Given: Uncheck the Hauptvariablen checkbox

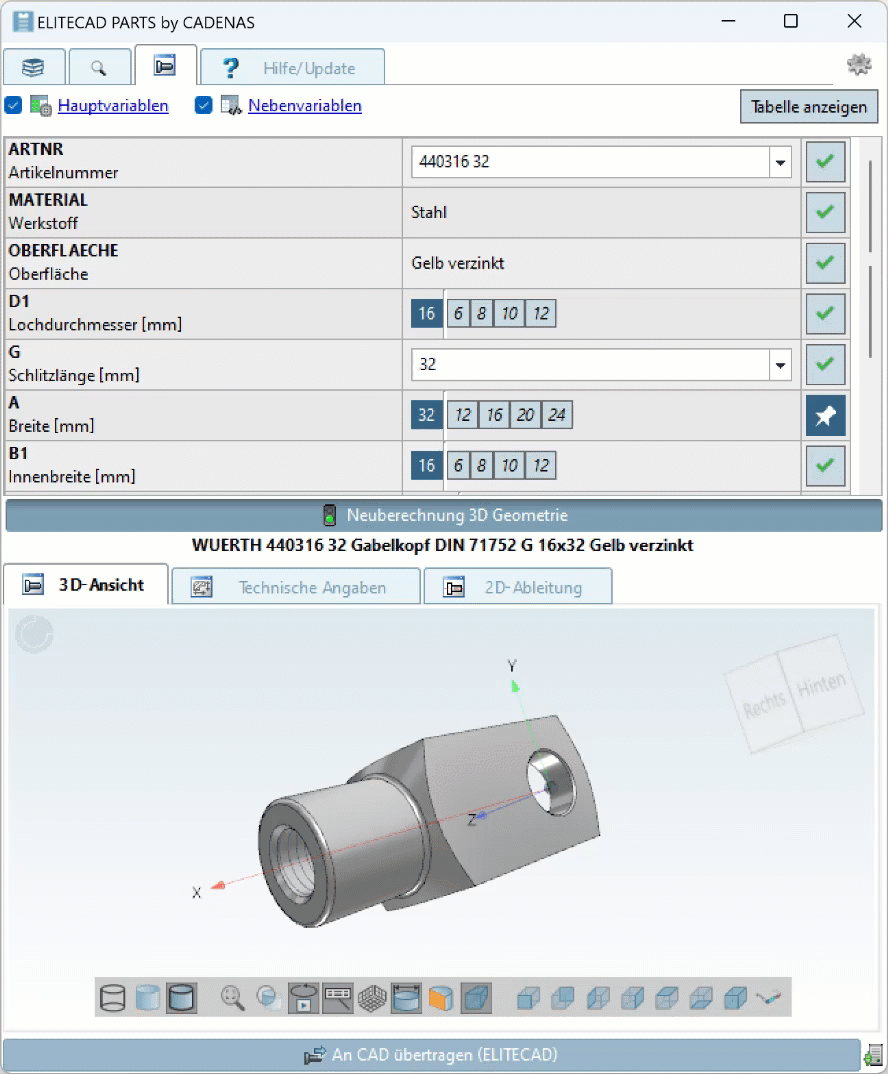Looking at the screenshot, I should 13,105.
